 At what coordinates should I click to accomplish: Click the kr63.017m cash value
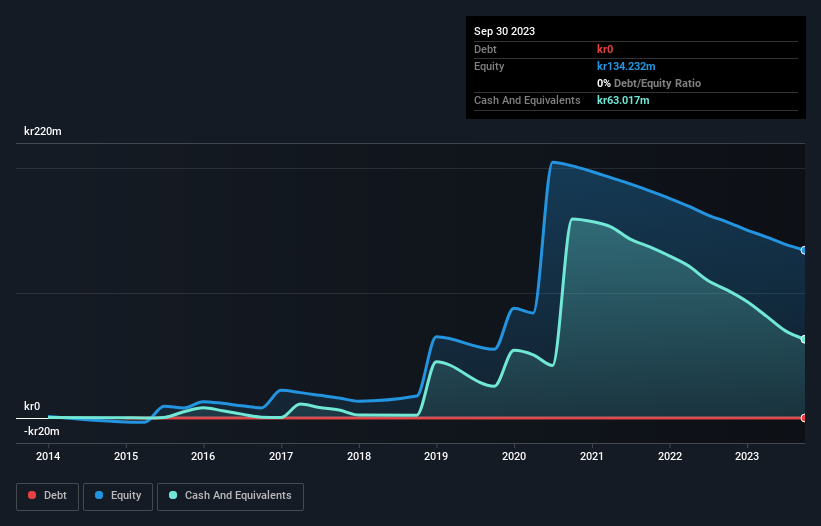(623, 100)
